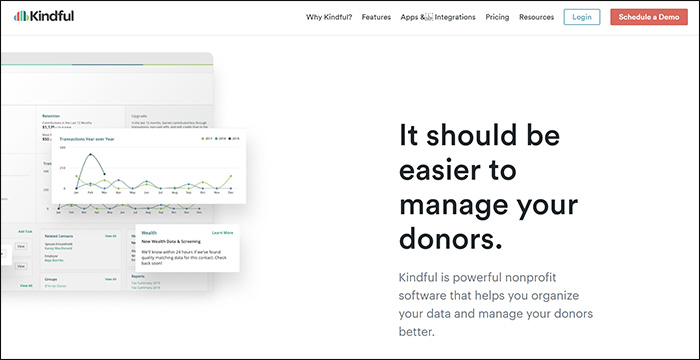Go to Apps & Integrations
This screenshot has width=700, height=360.
click(x=438, y=17)
